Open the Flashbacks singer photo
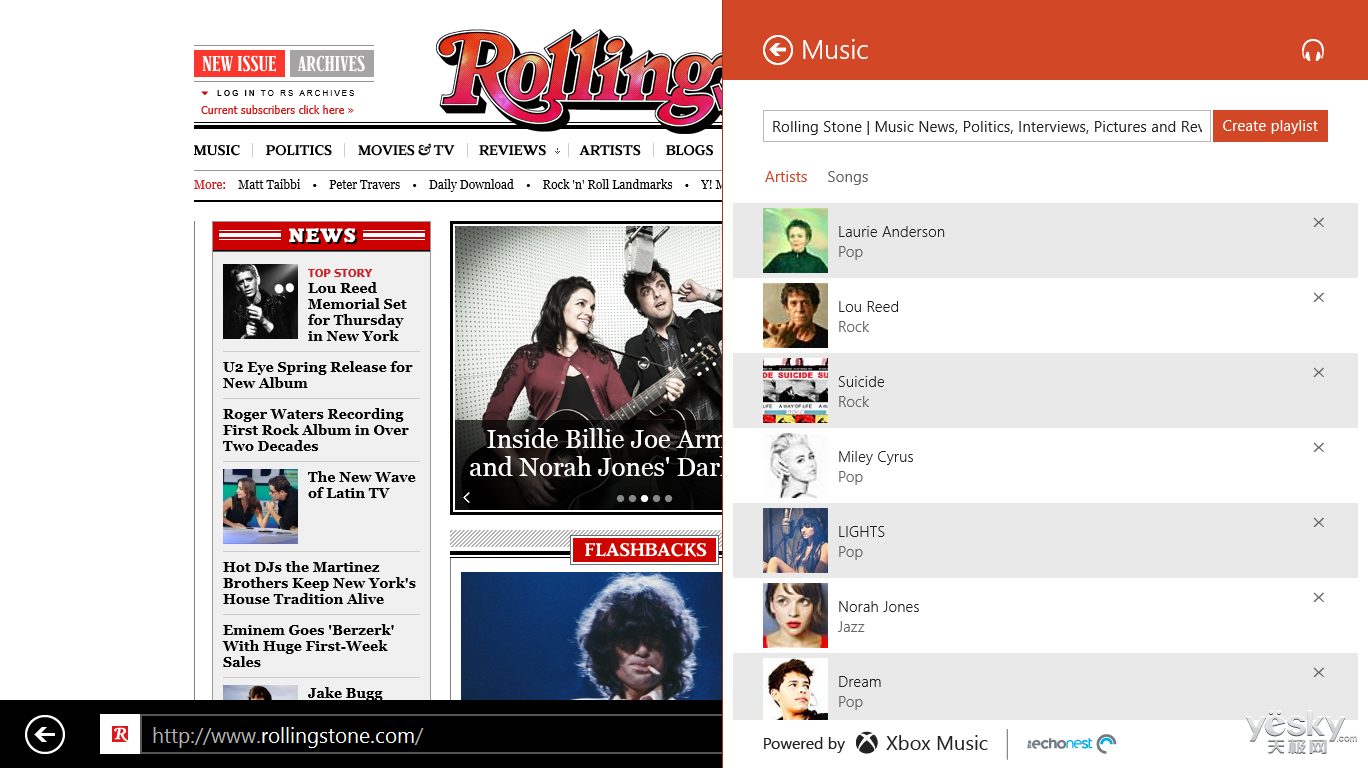This screenshot has width=1368, height=768. [591, 636]
